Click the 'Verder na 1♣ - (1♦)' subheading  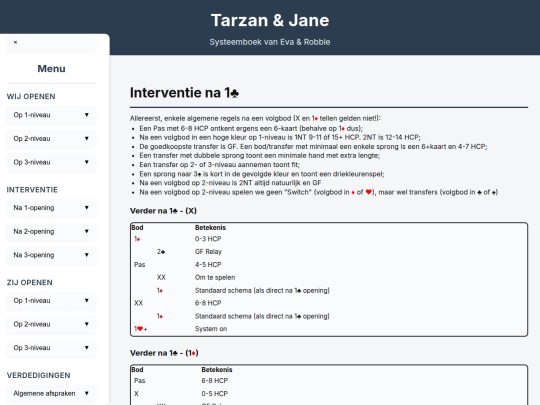point(164,353)
